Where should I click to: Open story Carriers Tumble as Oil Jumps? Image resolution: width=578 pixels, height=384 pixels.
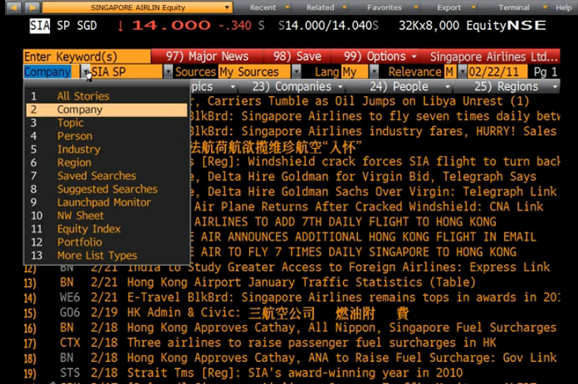tap(360, 101)
